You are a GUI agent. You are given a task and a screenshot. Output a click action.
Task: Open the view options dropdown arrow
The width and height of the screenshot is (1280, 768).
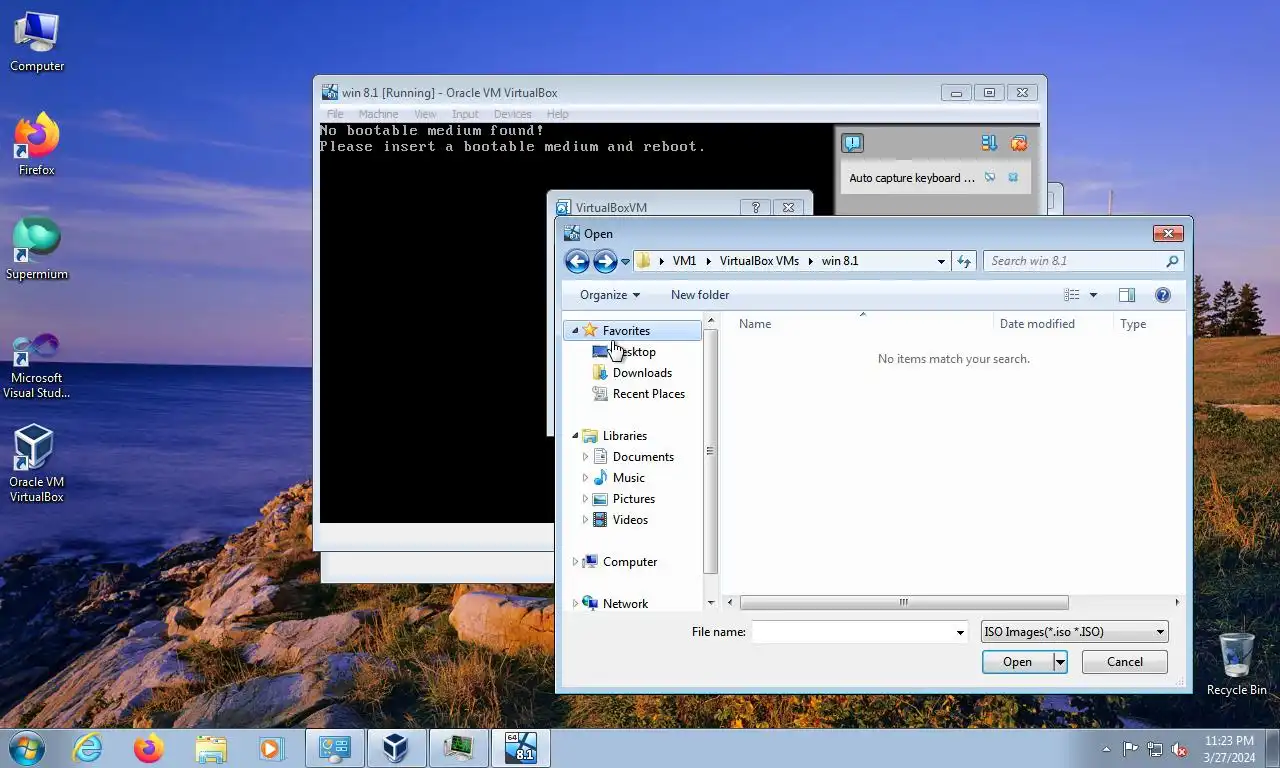pyautogui.click(x=1093, y=295)
